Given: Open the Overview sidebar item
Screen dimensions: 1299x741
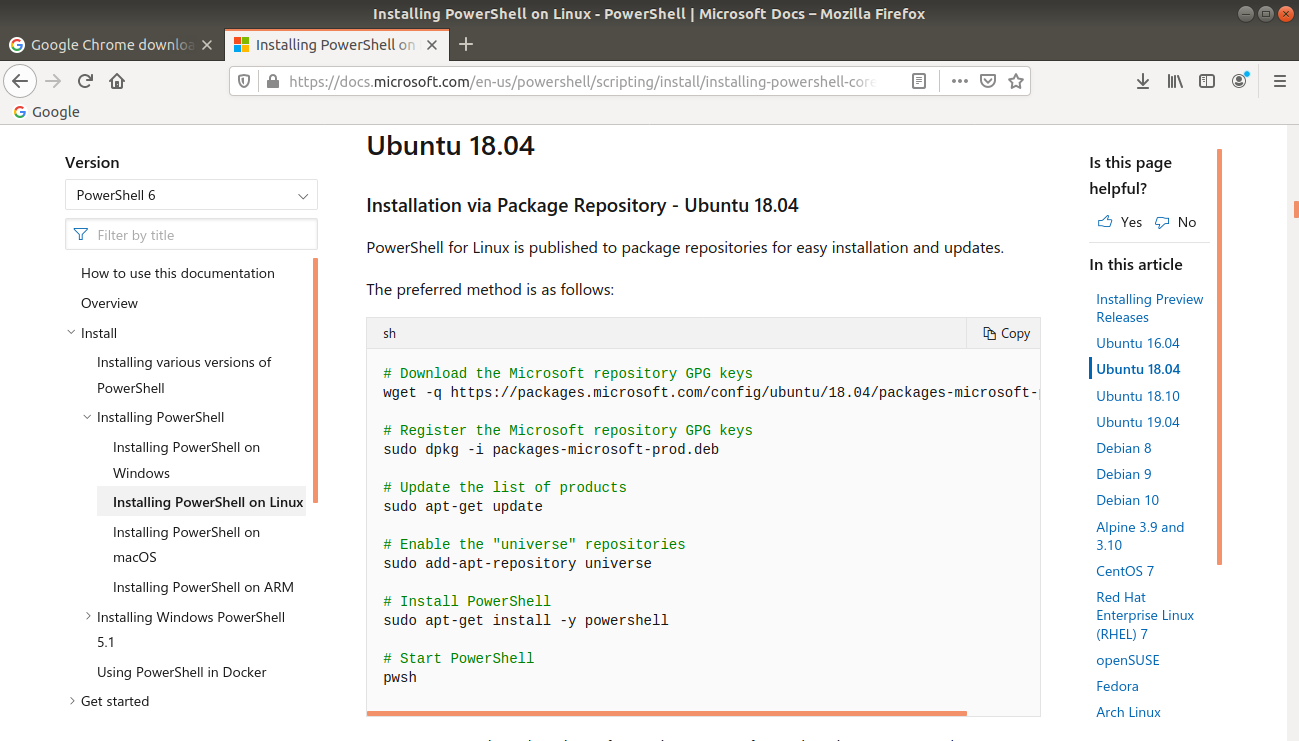Looking at the screenshot, I should tap(109, 303).
